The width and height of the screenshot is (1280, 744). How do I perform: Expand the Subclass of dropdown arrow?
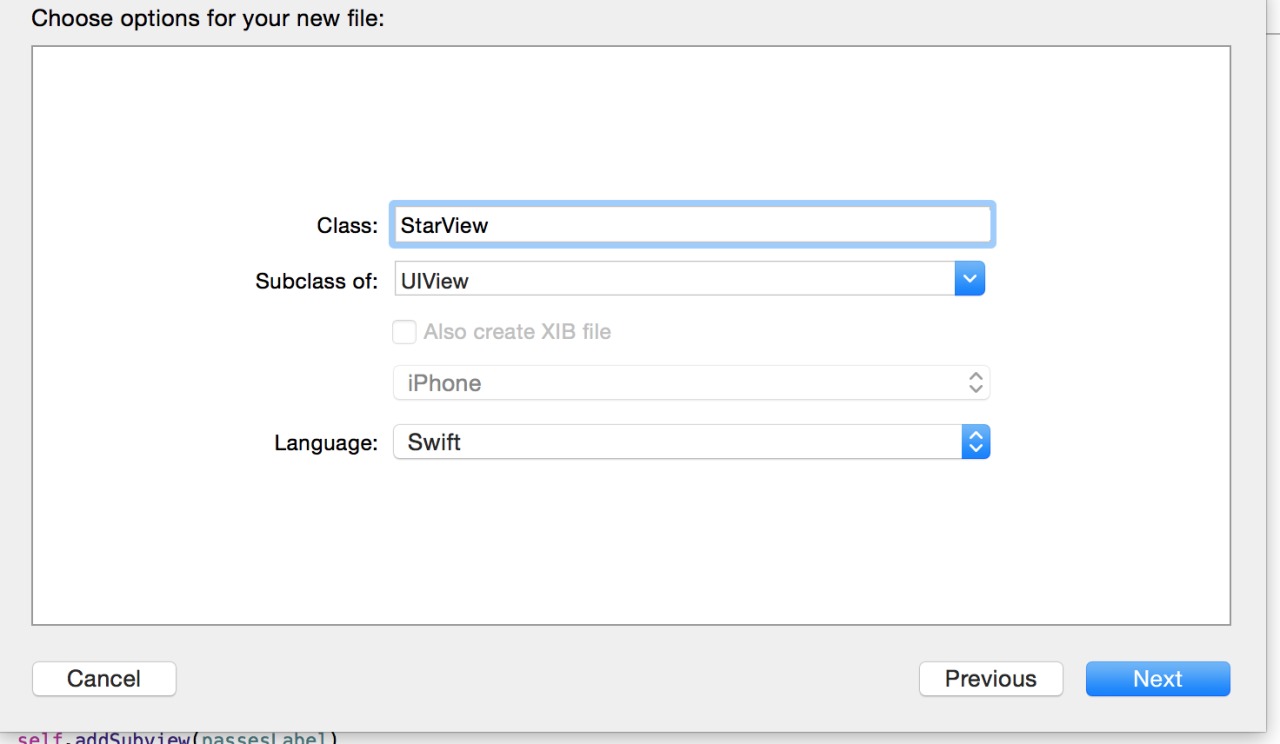pos(970,279)
